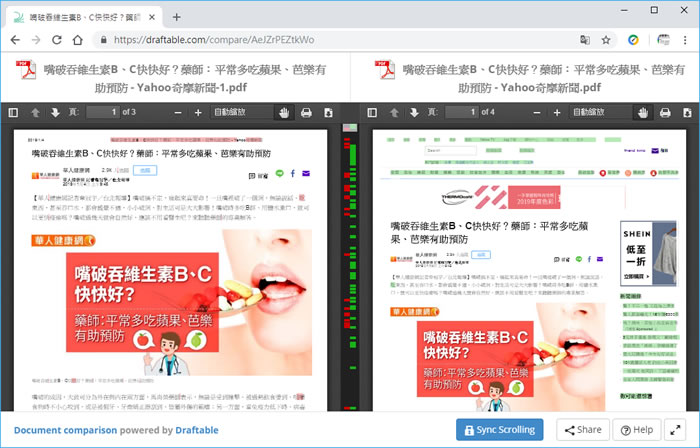Go to browser home page
The width and height of the screenshot is (700, 448).
78,40
